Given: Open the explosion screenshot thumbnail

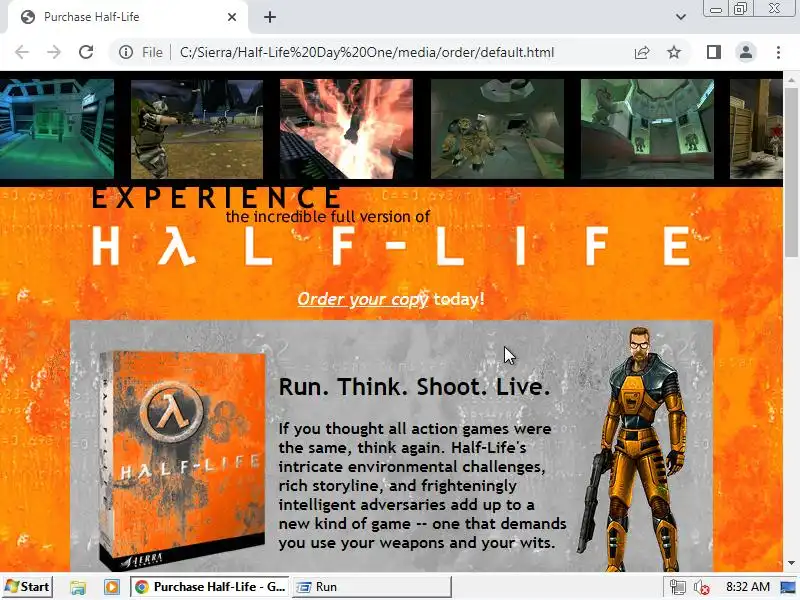Looking at the screenshot, I should click(346, 129).
